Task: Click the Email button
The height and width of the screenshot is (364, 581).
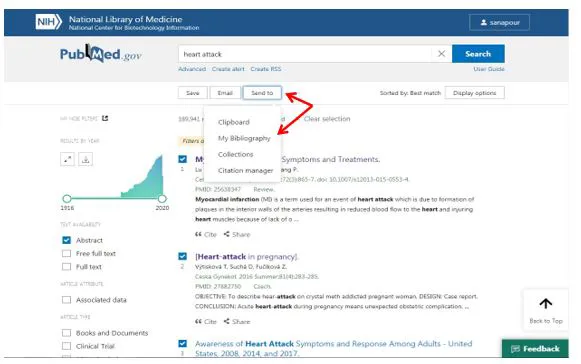Action: [225, 93]
